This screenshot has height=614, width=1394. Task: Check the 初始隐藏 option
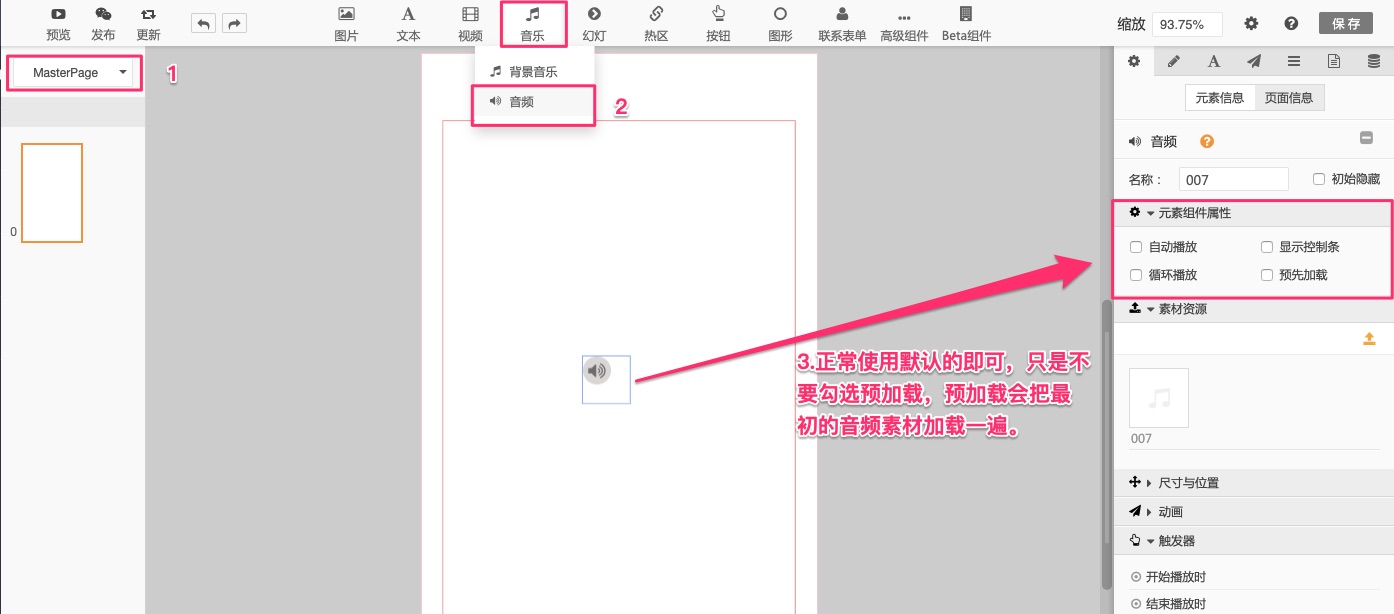click(x=1319, y=179)
